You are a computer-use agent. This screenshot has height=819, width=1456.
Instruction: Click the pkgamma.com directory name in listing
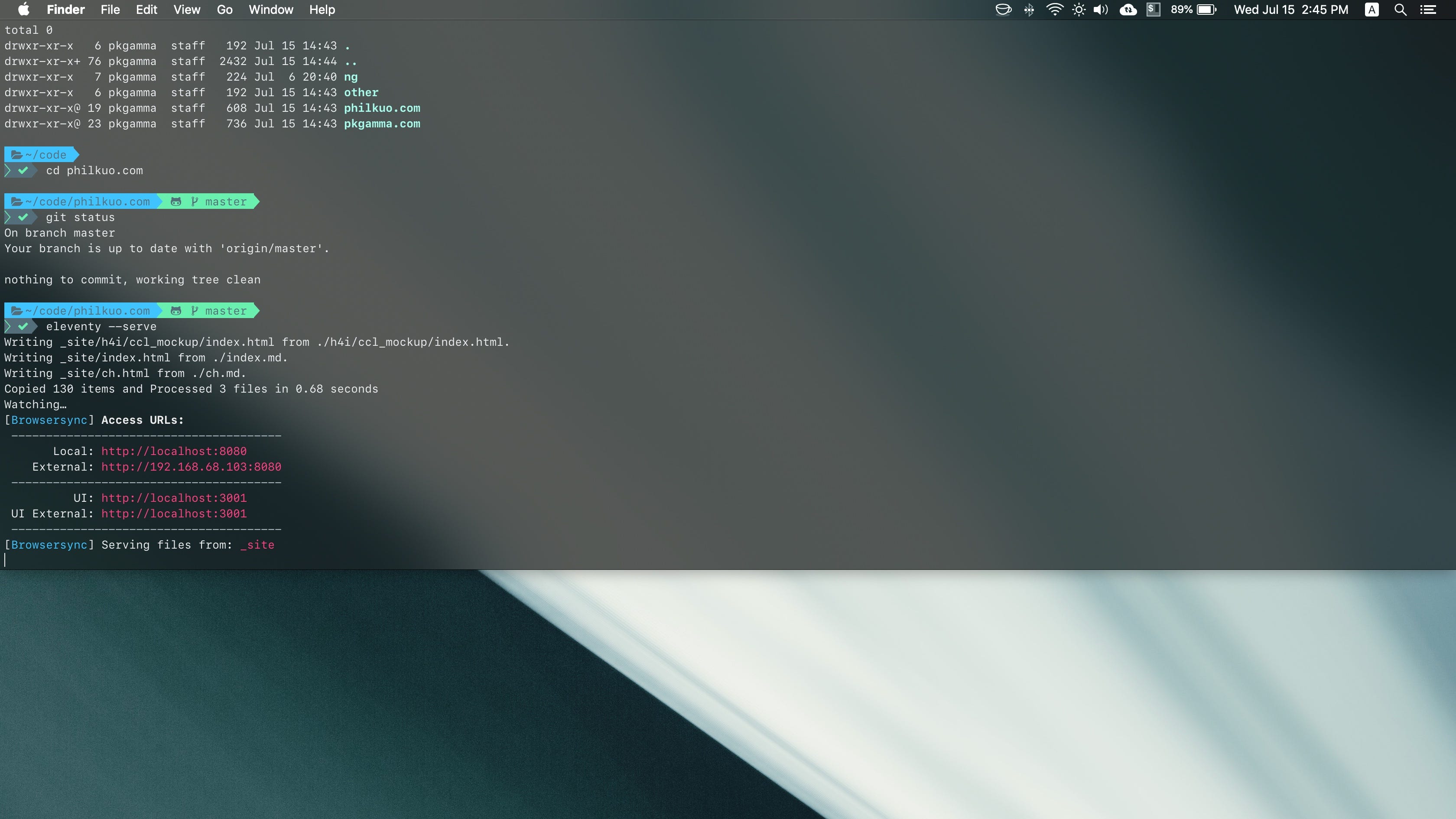[x=381, y=124]
